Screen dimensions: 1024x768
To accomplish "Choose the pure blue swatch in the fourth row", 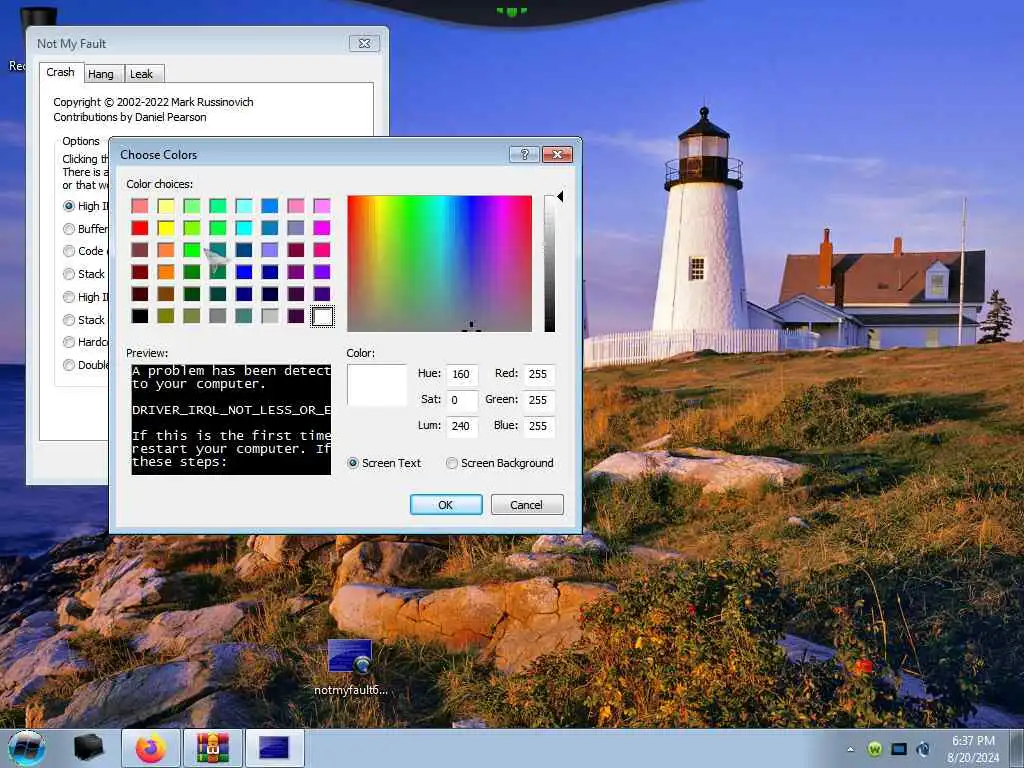I will (244, 272).
